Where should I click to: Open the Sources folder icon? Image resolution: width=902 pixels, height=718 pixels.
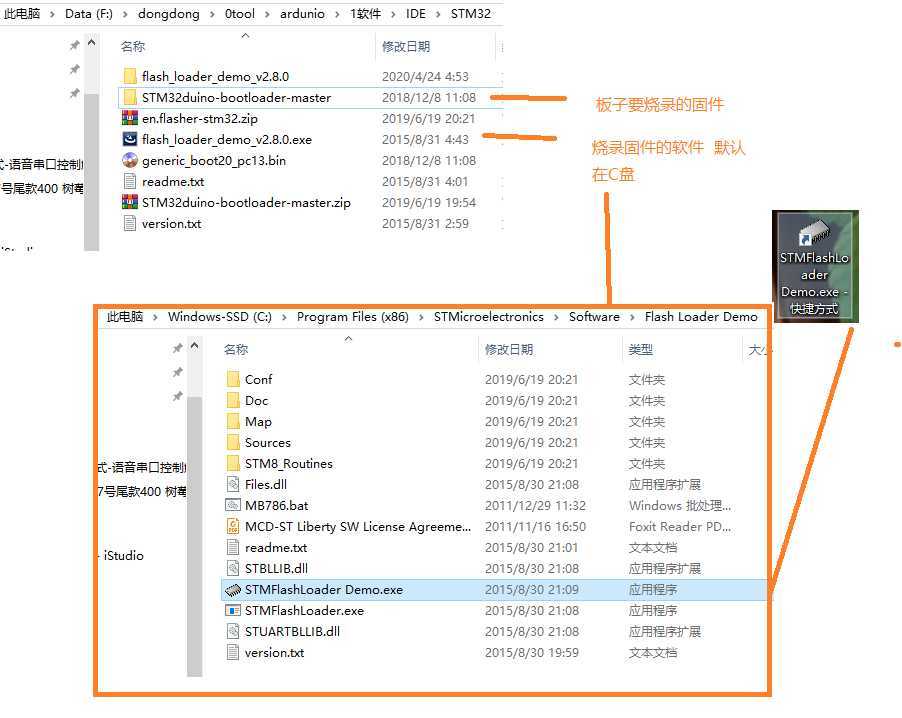233,442
